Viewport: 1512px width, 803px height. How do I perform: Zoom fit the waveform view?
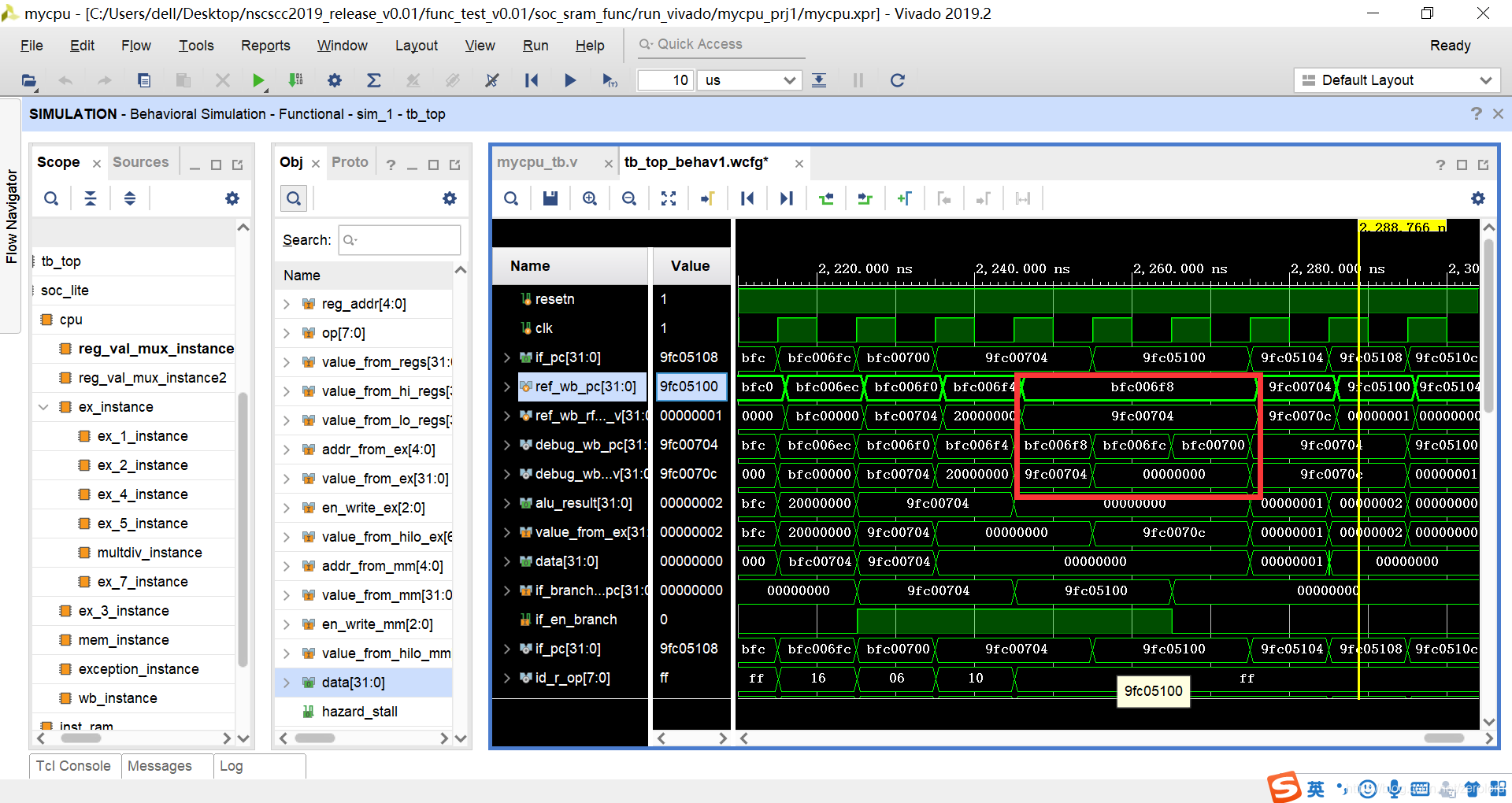669,198
